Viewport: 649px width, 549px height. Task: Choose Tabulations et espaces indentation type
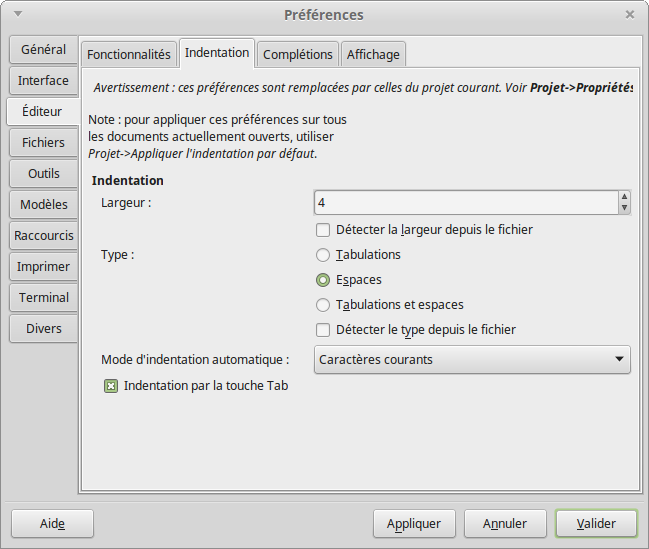(323, 305)
